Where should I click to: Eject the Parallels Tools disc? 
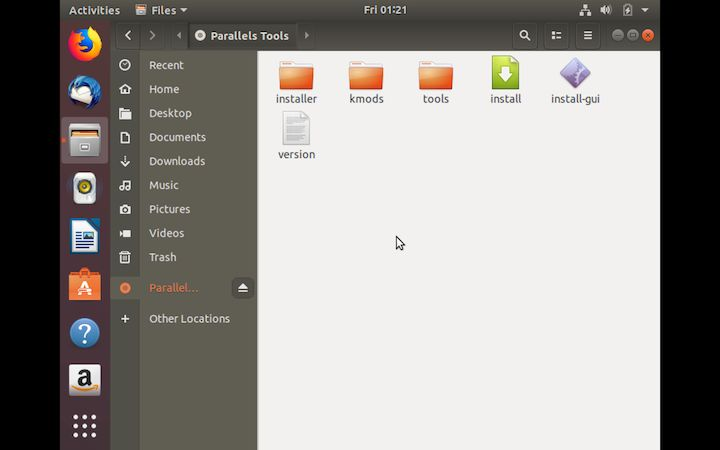(243, 288)
